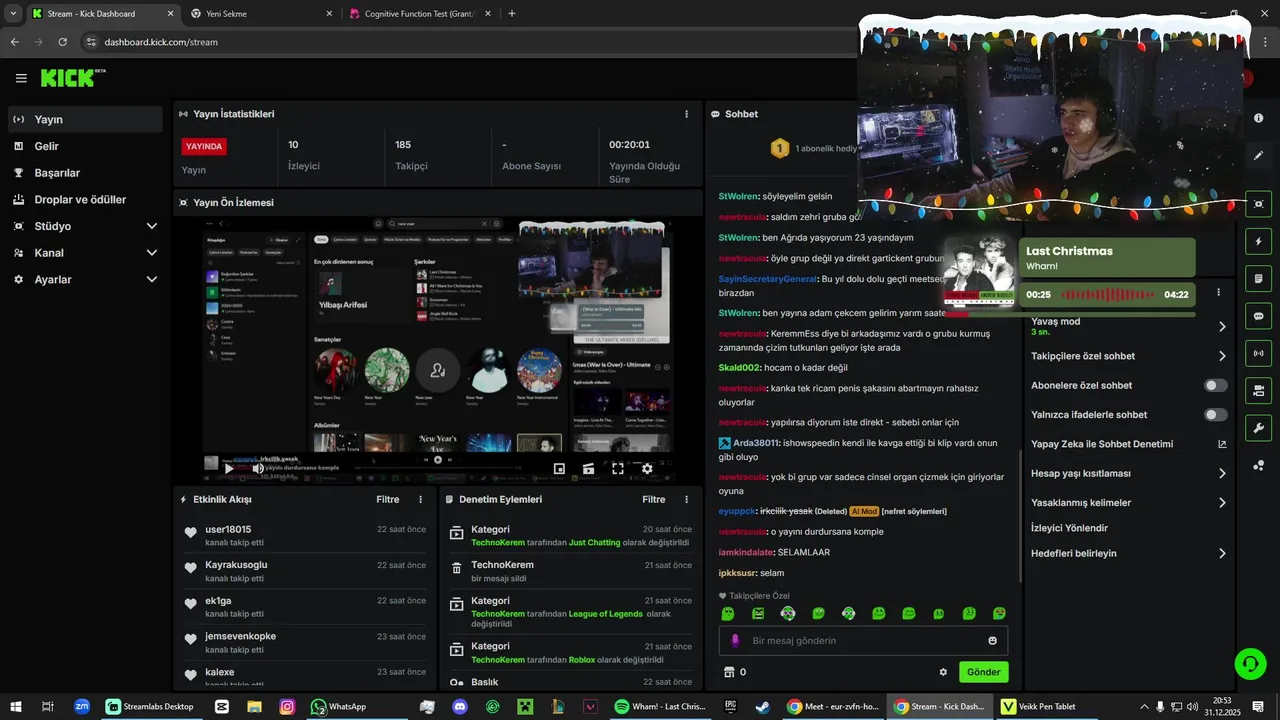The width and height of the screenshot is (1280, 720).
Task: Open Hesap yaşı kısıtlaması setting
Action: [x=1128, y=473]
